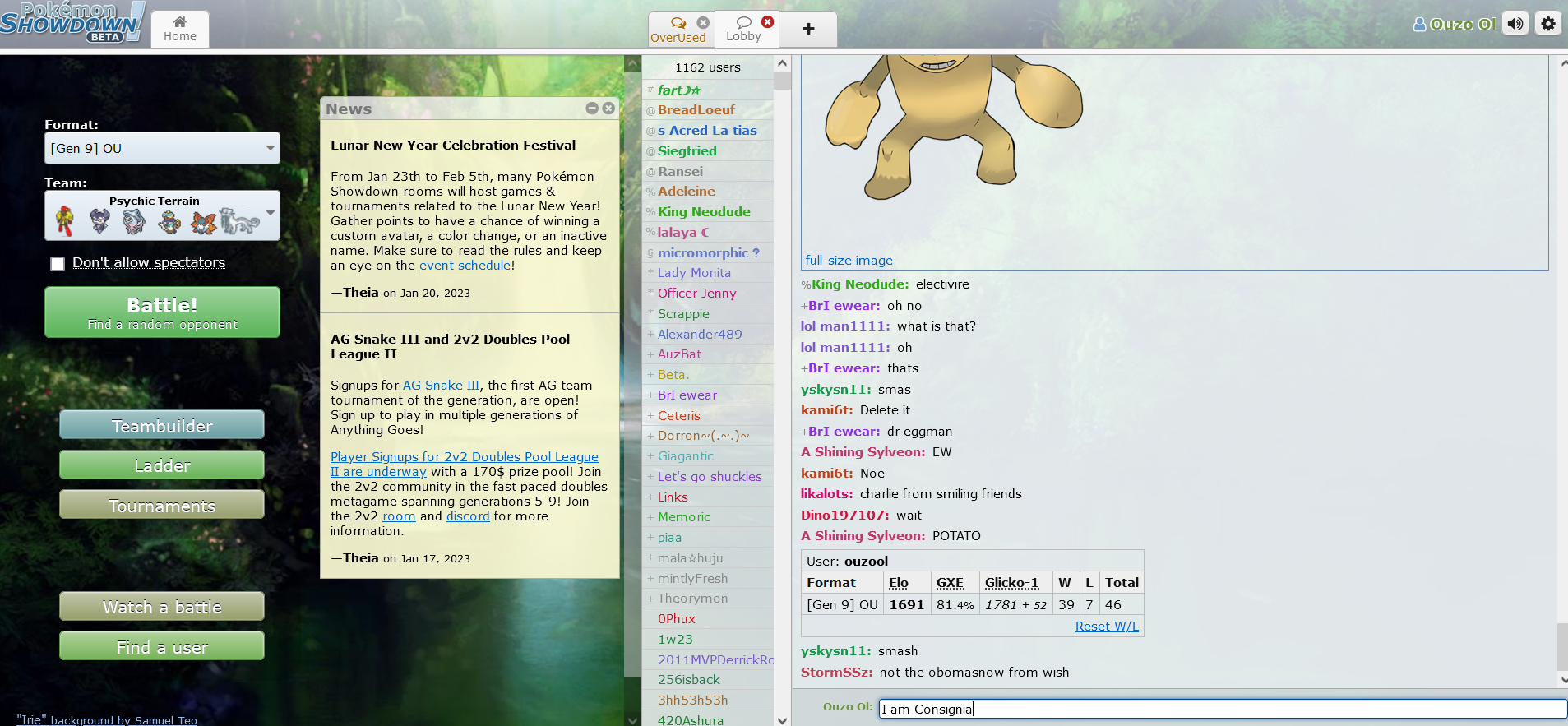Viewport: 1568px width, 726px height.
Task: Open the Format dropdown showing [Gen 9] OU
Action: tap(162, 148)
